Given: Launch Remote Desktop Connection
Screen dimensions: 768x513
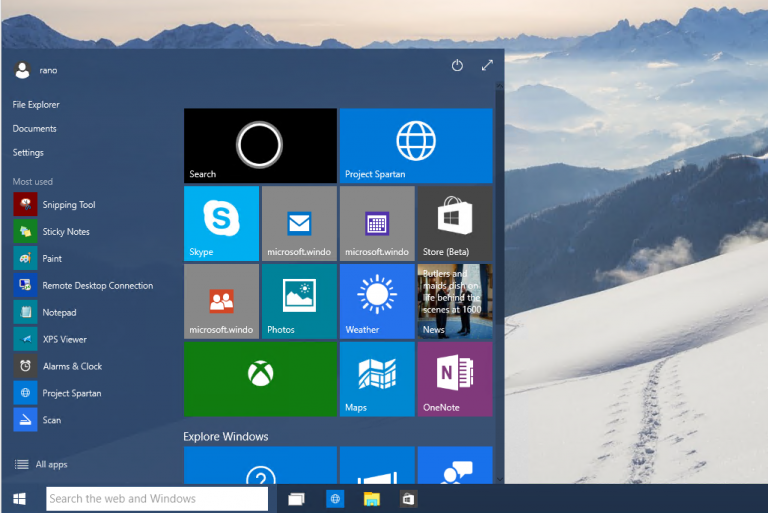Looking at the screenshot, I should point(84,285).
